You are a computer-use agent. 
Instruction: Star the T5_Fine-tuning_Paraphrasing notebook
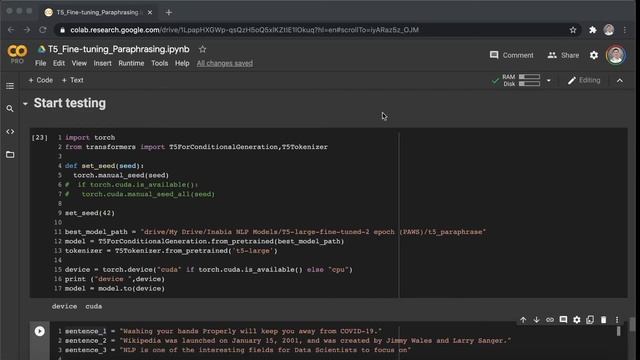(202, 49)
